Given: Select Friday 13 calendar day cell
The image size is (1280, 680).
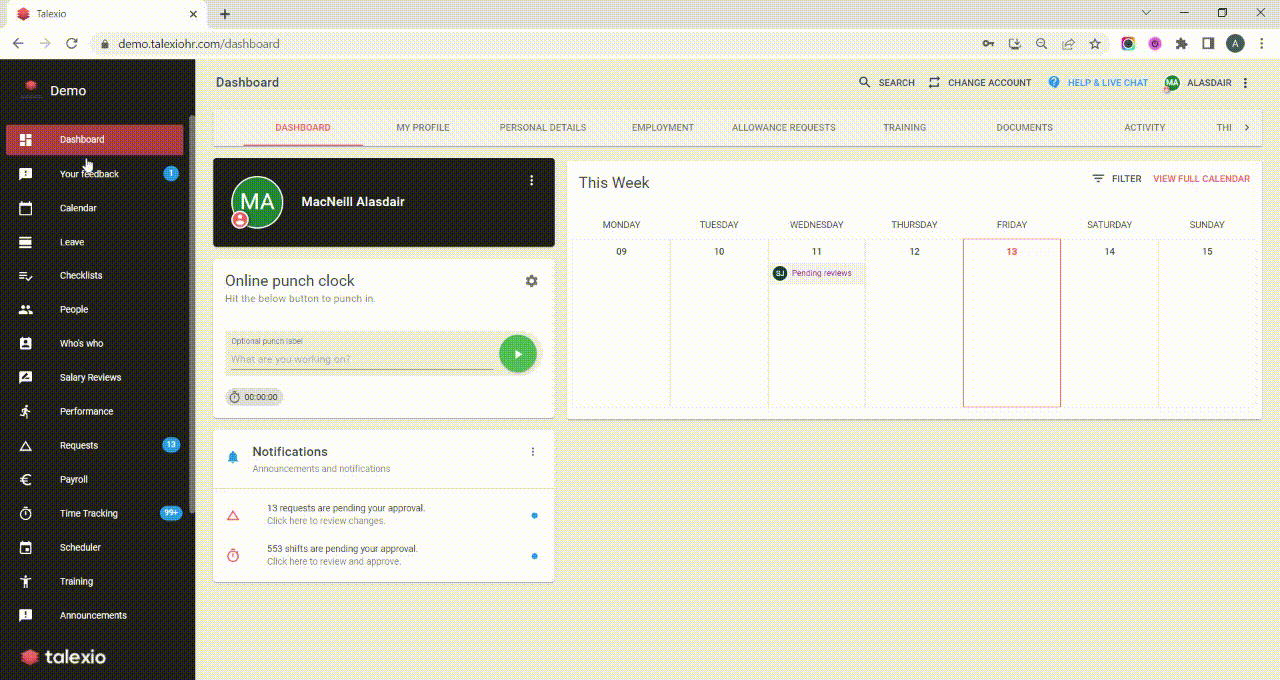Looking at the screenshot, I should (1012, 323).
